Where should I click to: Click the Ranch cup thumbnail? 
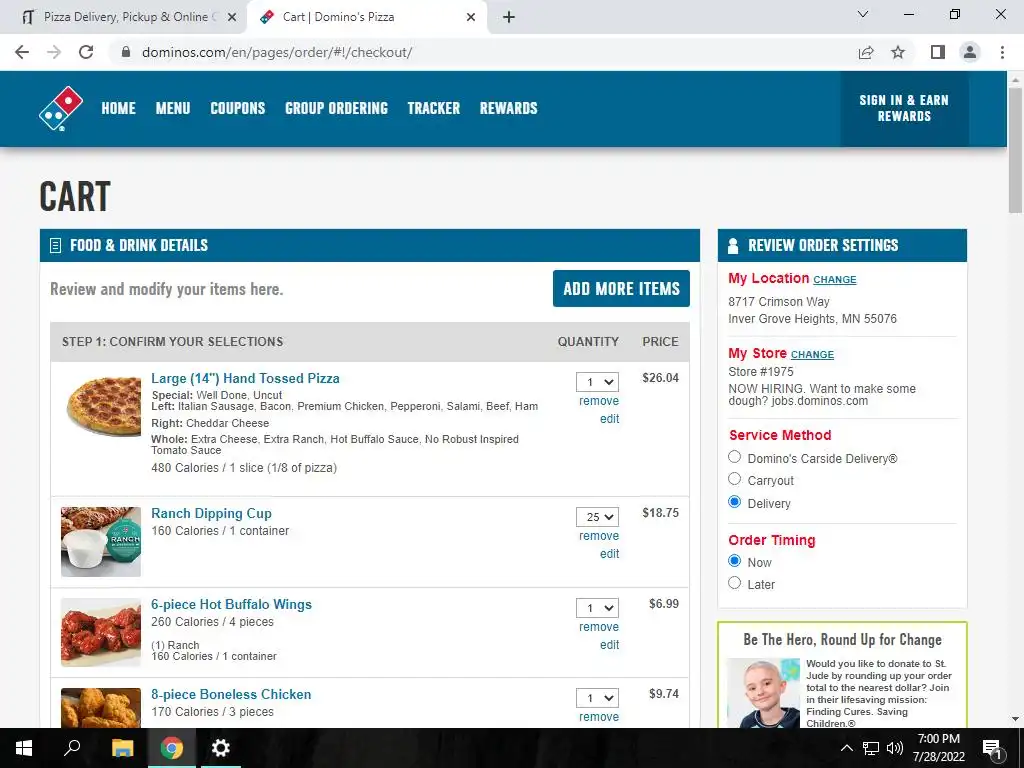[101, 542]
